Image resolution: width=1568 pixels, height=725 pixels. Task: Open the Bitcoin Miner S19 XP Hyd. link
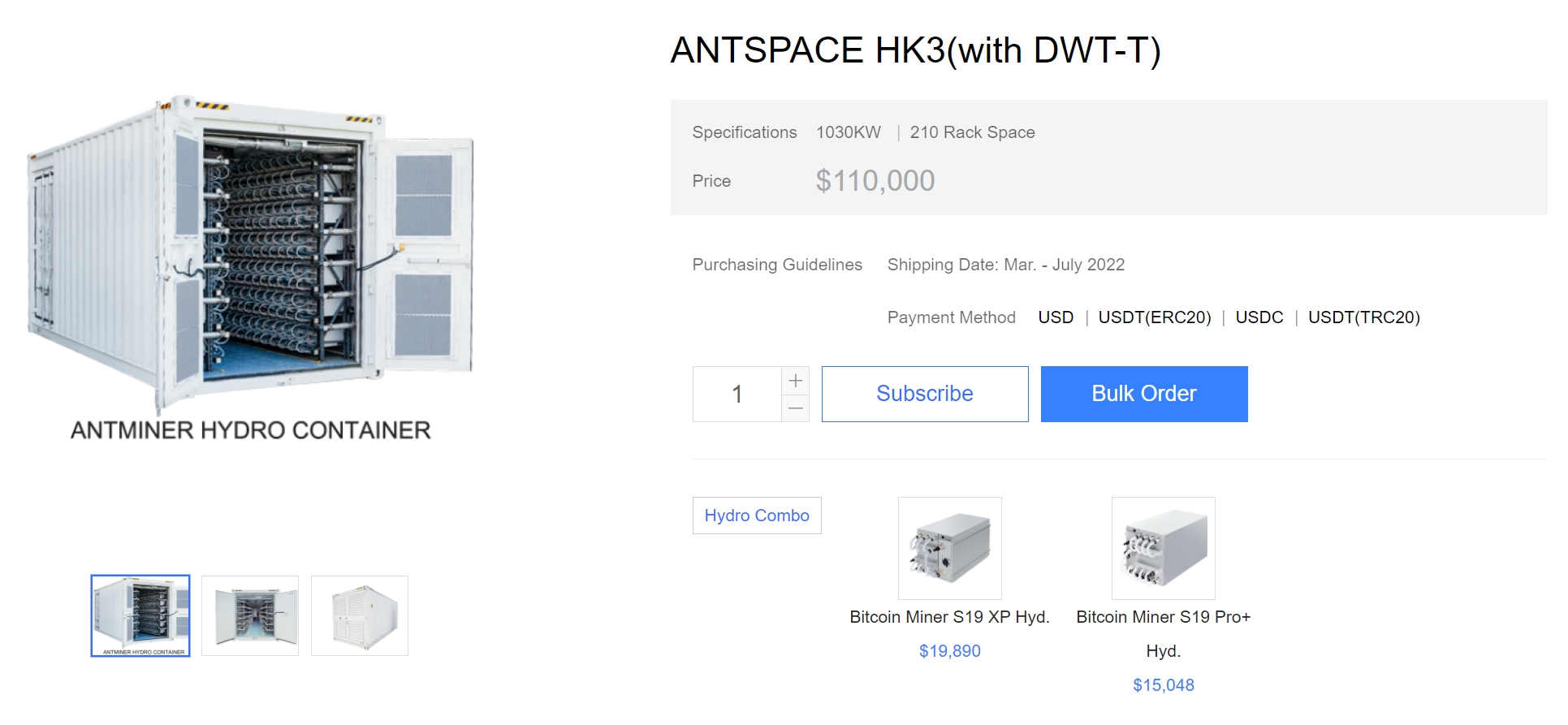coord(949,617)
